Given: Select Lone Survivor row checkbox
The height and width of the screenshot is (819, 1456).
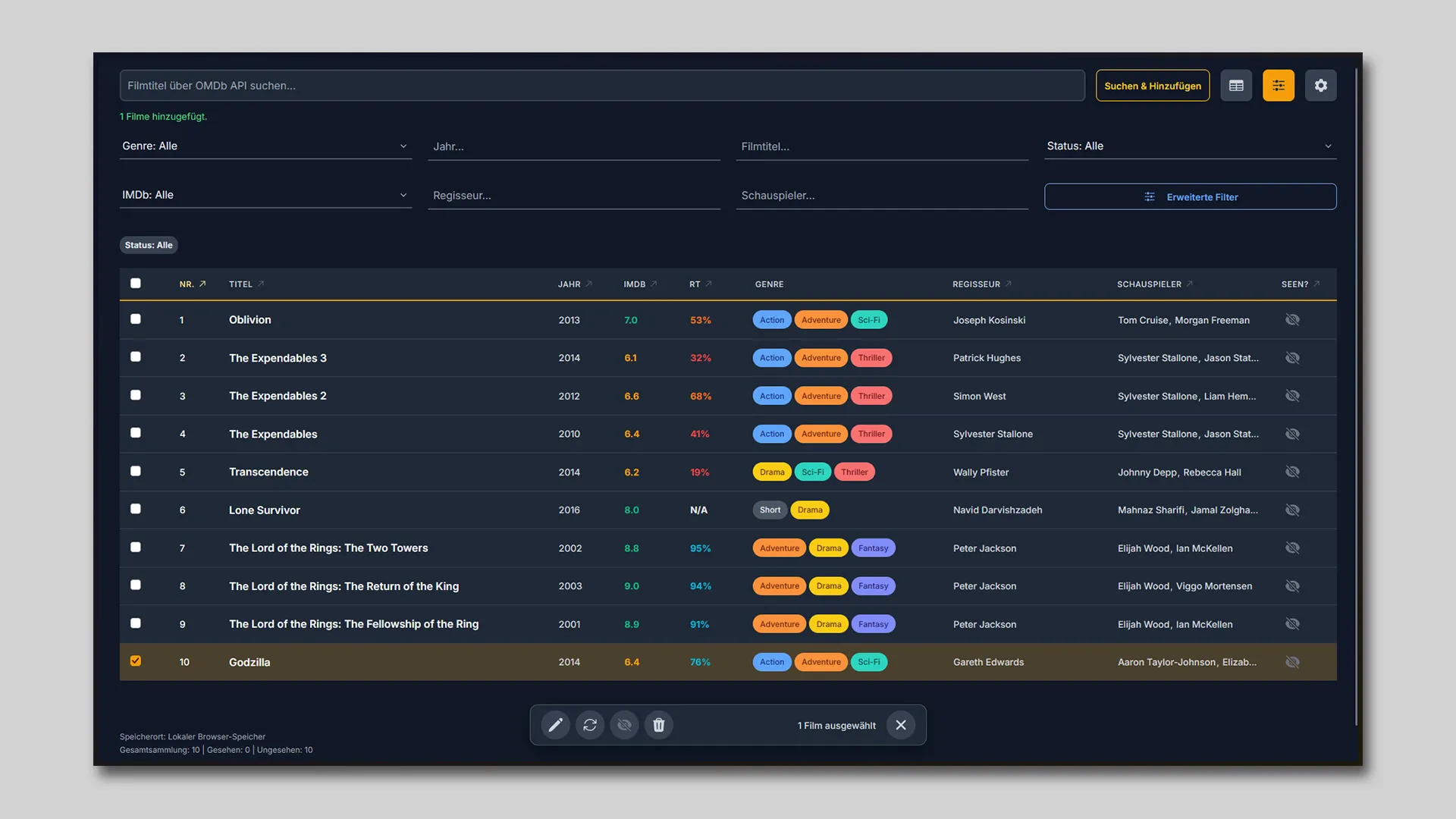Looking at the screenshot, I should click(x=136, y=508).
